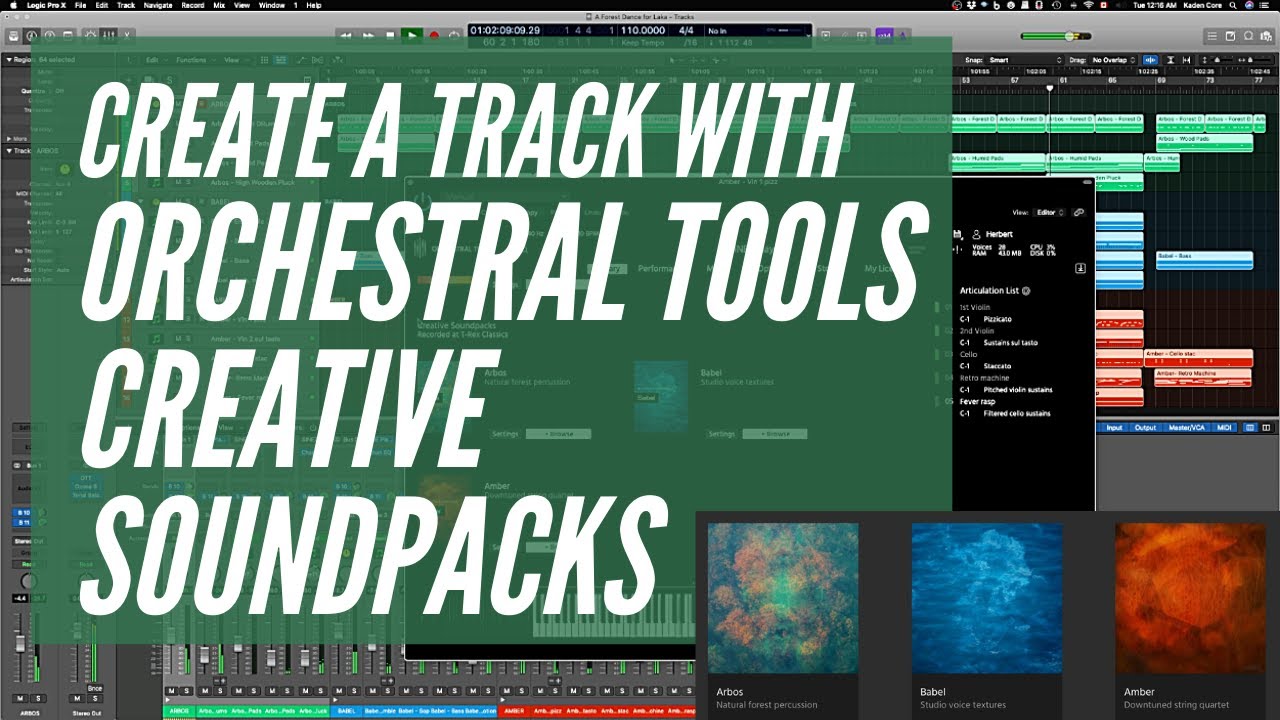Select the Pizzicato articulation
This screenshot has height=720, width=1280.
997,319
